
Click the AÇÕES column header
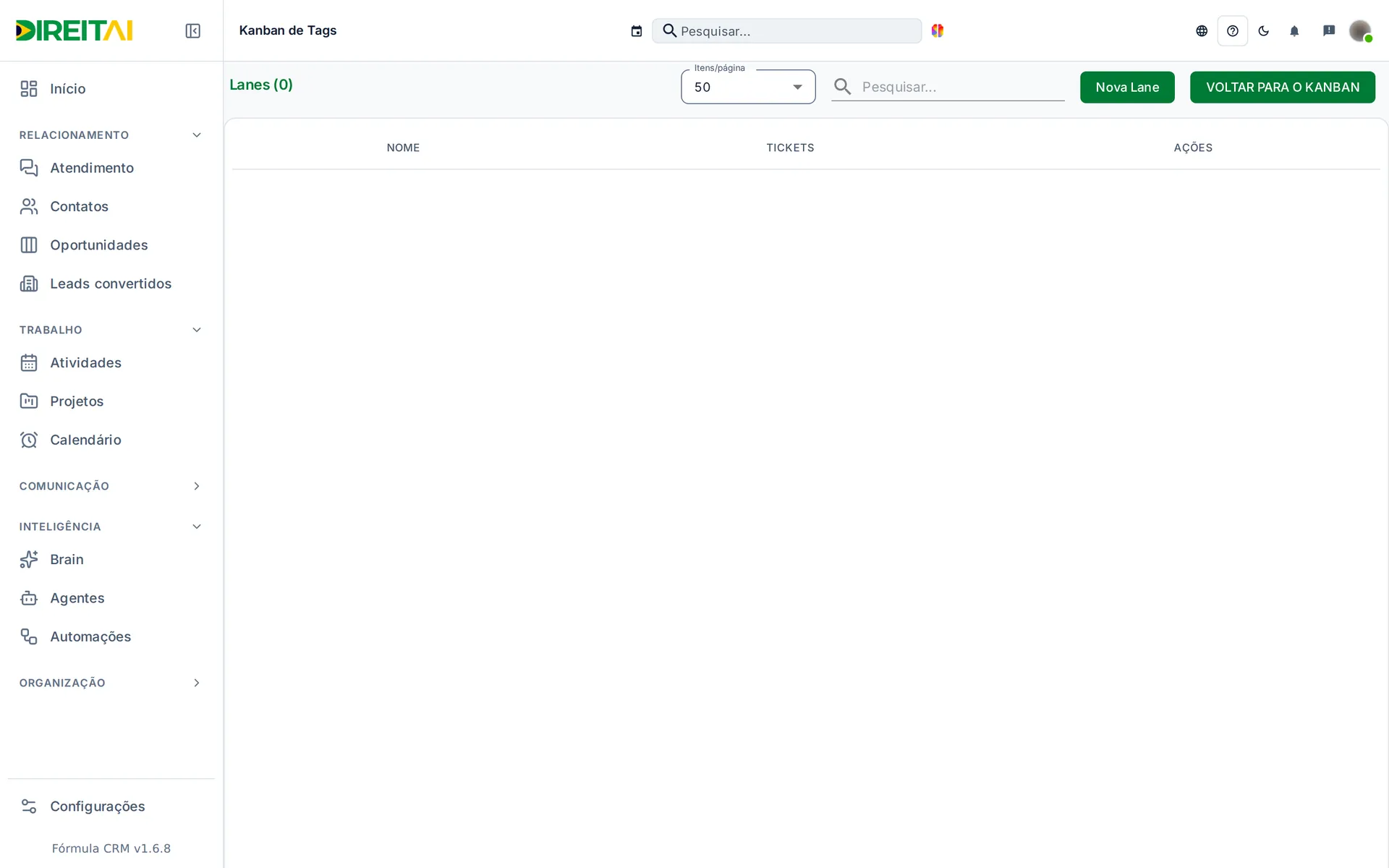point(1193,148)
